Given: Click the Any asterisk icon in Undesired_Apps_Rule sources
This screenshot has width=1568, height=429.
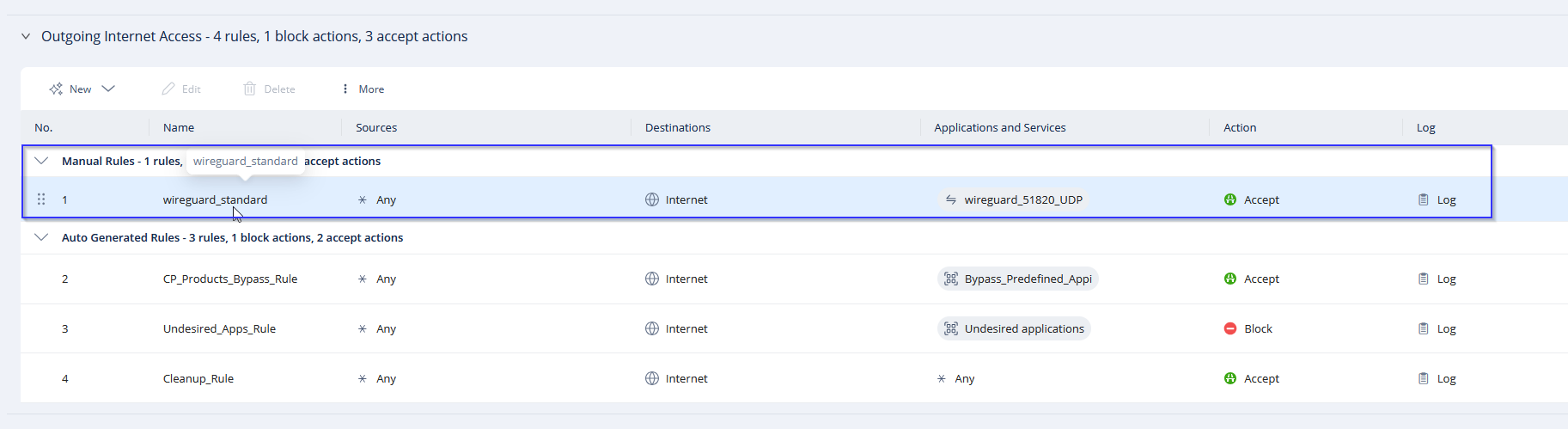Looking at the screenshot, I should (363, 328).
